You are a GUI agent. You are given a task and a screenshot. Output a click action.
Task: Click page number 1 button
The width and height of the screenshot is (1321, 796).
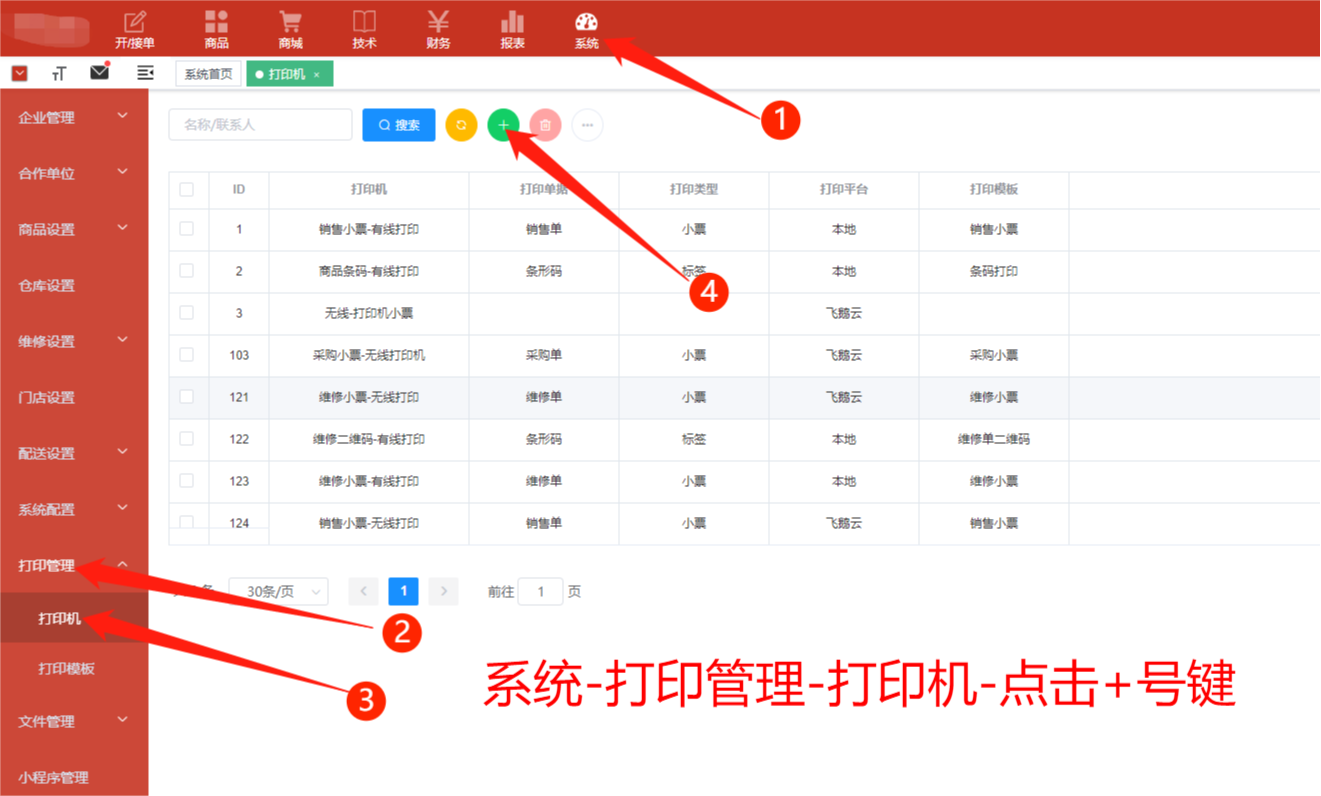click(x=403, y=591)
